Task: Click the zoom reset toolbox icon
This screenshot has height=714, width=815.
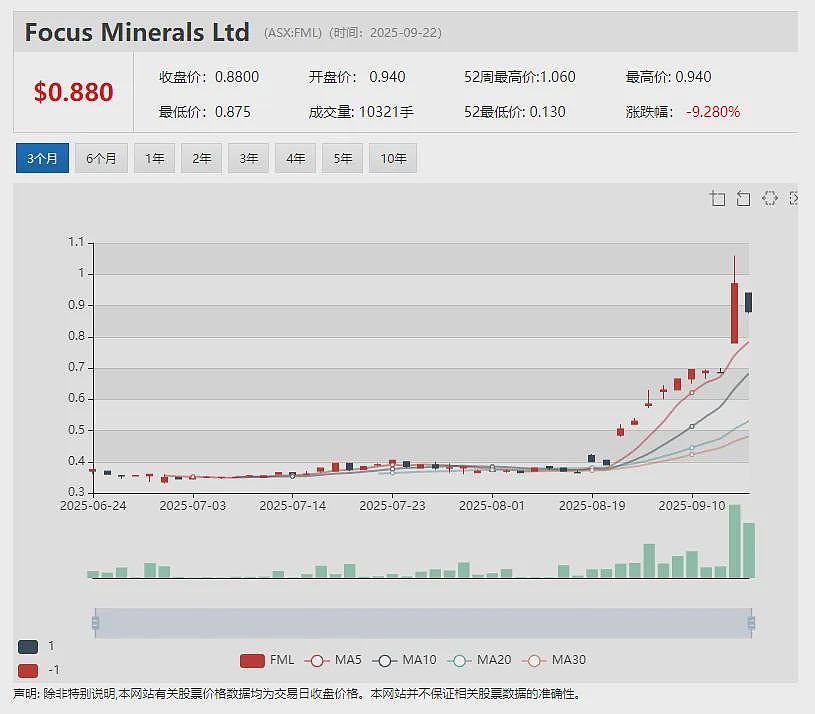Action: pos(743,199)
